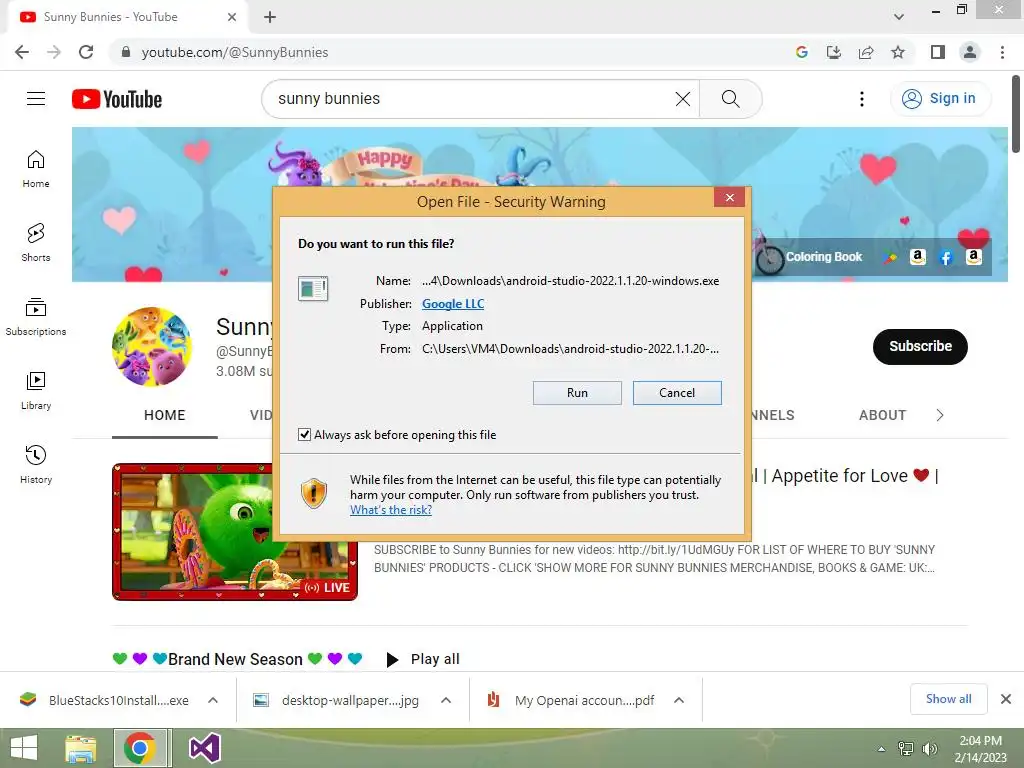Open Shorts in the YouTube sidebar
This screenshot has height=768, width=1024.
pos(36,242)
